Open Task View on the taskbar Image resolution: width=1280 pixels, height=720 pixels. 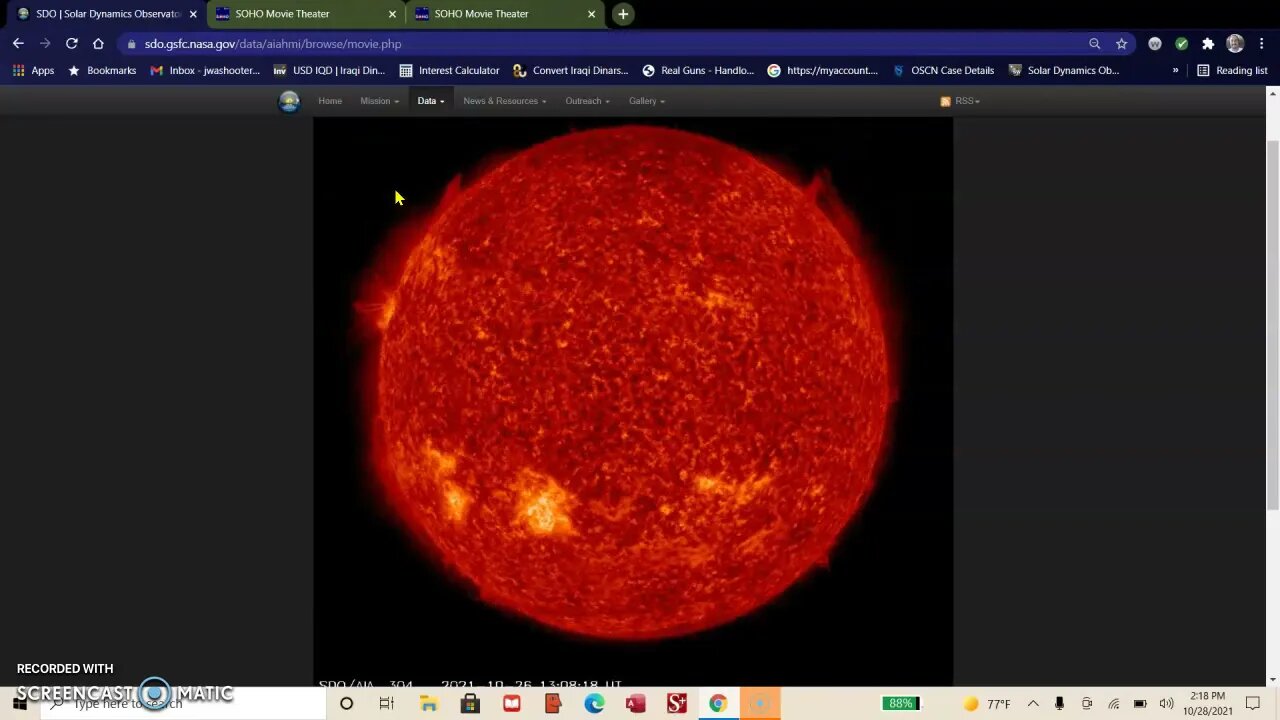387,704
